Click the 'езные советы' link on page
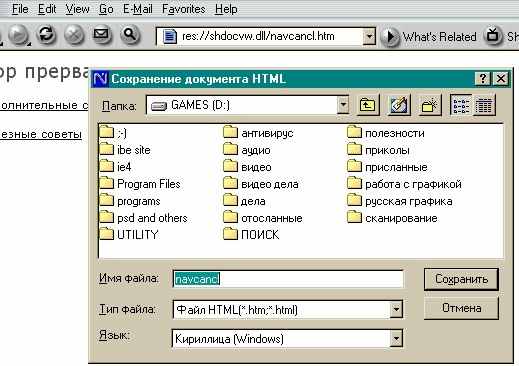This screenshot has height=366, width=519. click(x=41, y=134)
